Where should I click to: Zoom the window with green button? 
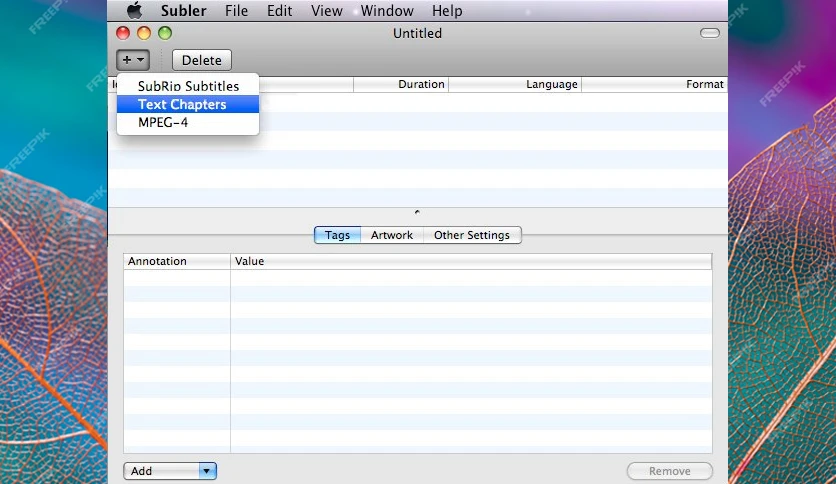165,33
